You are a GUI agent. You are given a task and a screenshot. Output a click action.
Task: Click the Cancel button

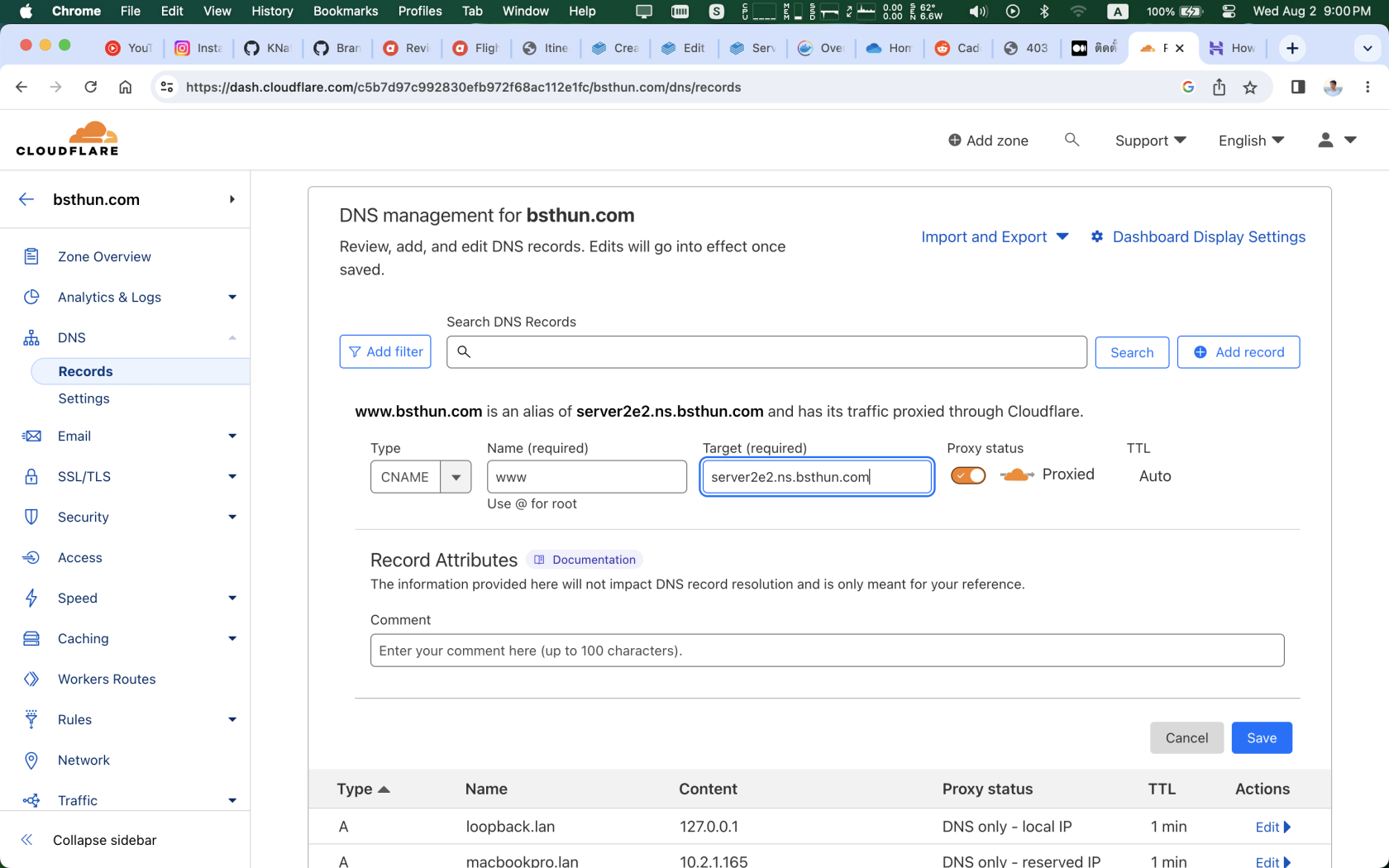(1186, 737)
